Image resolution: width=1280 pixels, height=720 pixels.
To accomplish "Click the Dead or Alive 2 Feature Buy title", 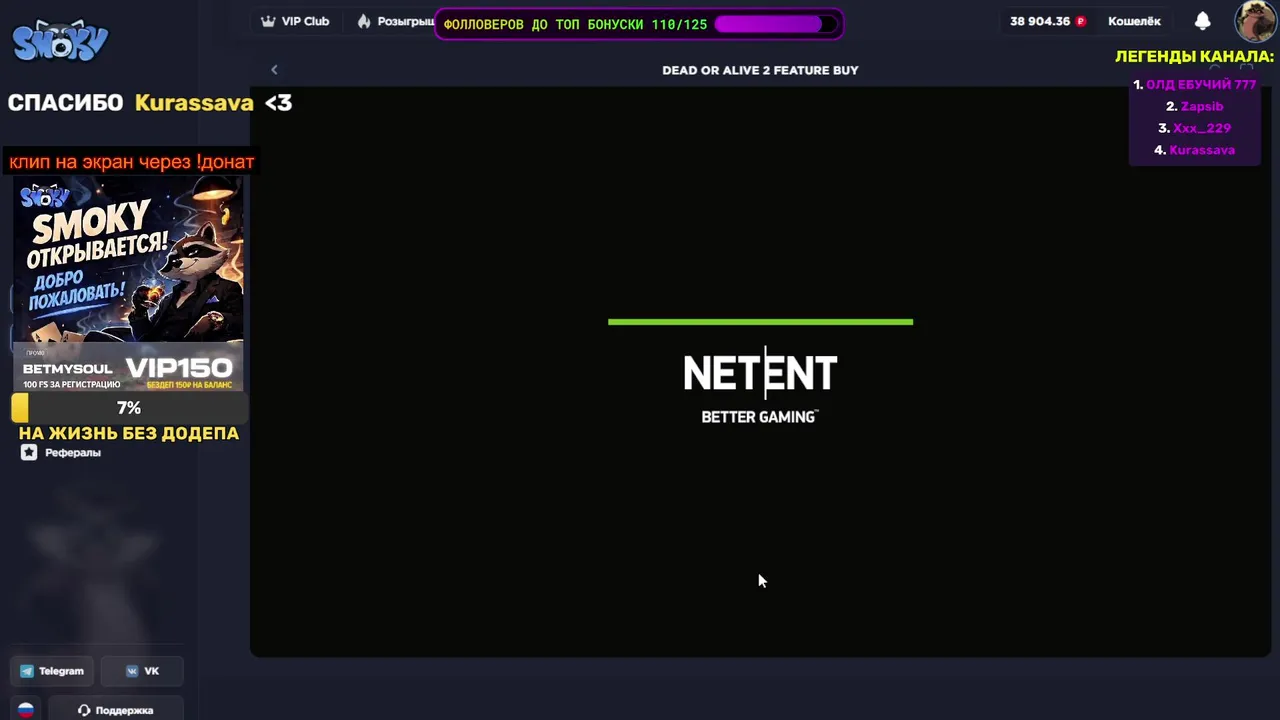I will coord(760,70).
